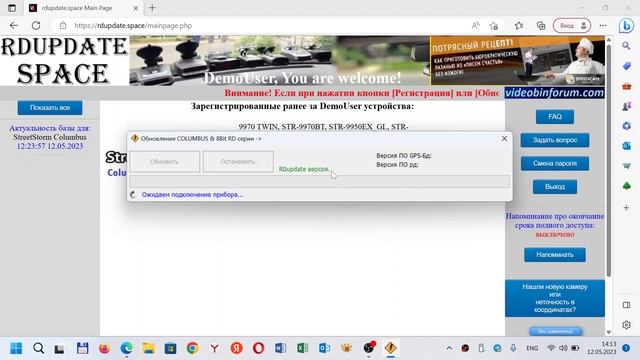Image resolution: width=640 pixels, height=360 pixels.
Task: Open File Explorer from the taskbar
Action: pyautogui.click(x=148, y=348)
